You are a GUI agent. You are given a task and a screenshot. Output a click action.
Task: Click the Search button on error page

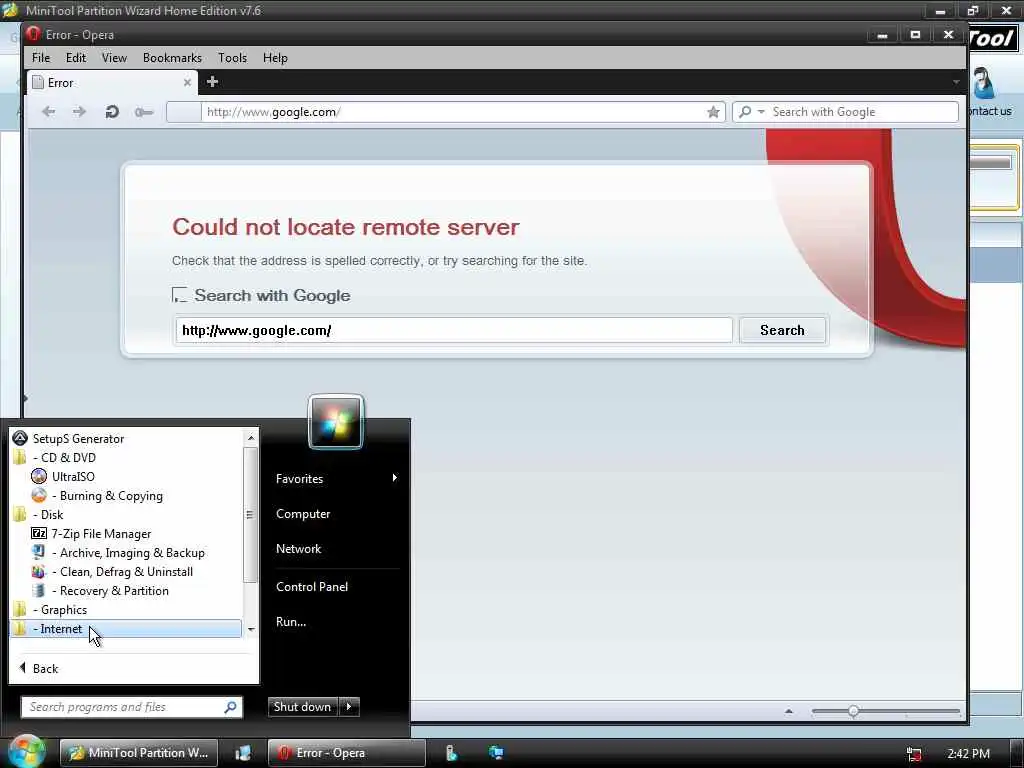782,330
